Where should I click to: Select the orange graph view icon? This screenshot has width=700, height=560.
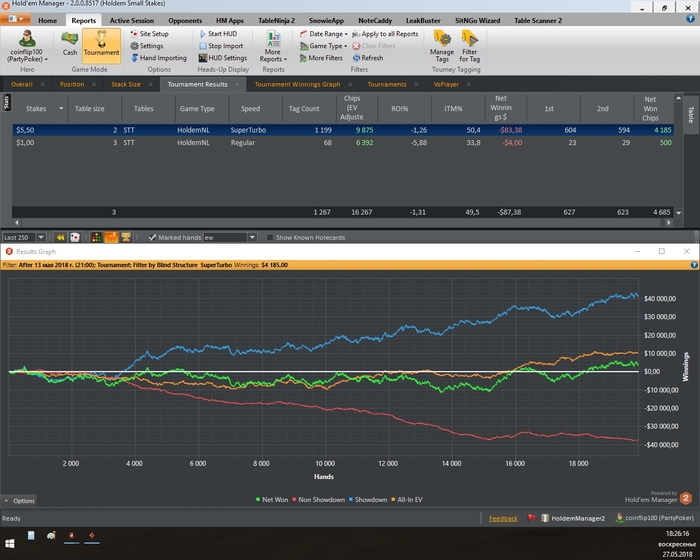[x=111, y=237]
